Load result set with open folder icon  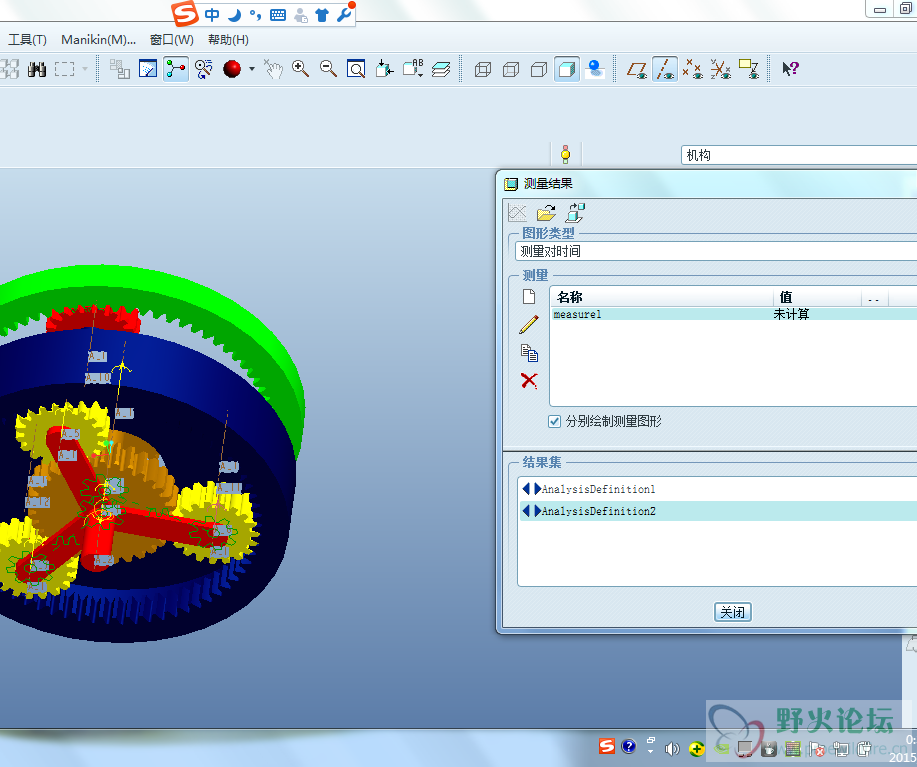point(546,213)
